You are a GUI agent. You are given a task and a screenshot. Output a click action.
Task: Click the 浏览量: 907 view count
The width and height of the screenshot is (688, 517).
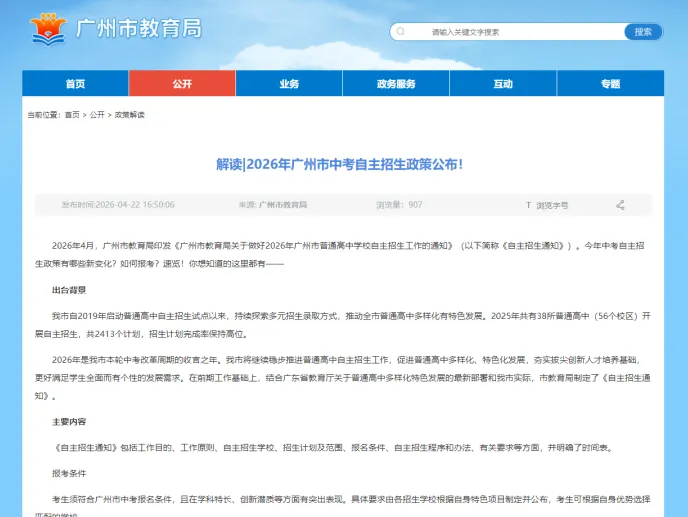point(399,205)
